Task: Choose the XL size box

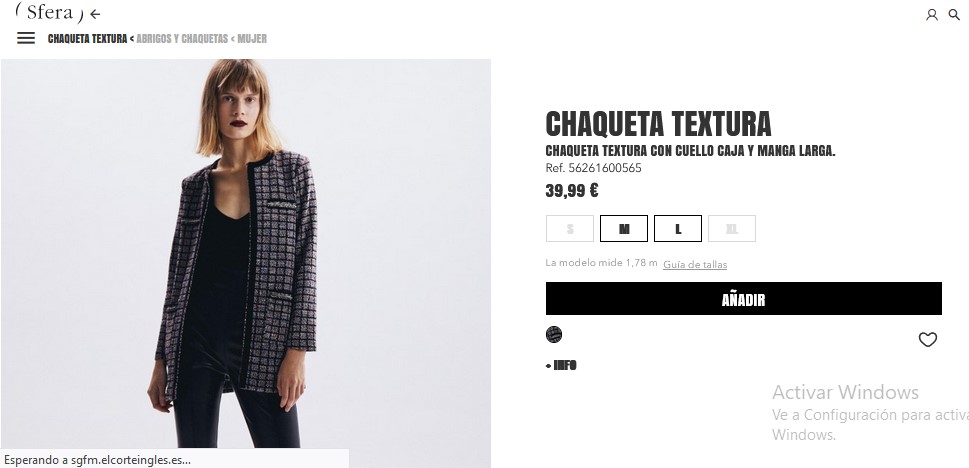Action: pyautogui.click(x=732, y=229)
